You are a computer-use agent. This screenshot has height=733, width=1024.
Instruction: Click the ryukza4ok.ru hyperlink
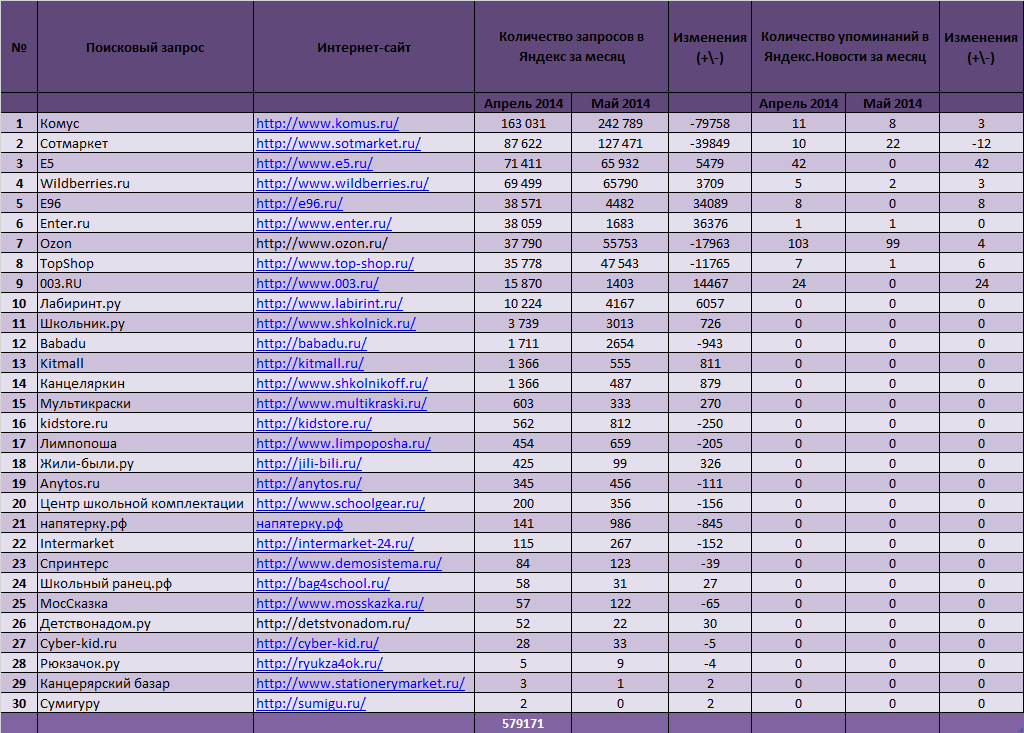[x=319, y=664]
